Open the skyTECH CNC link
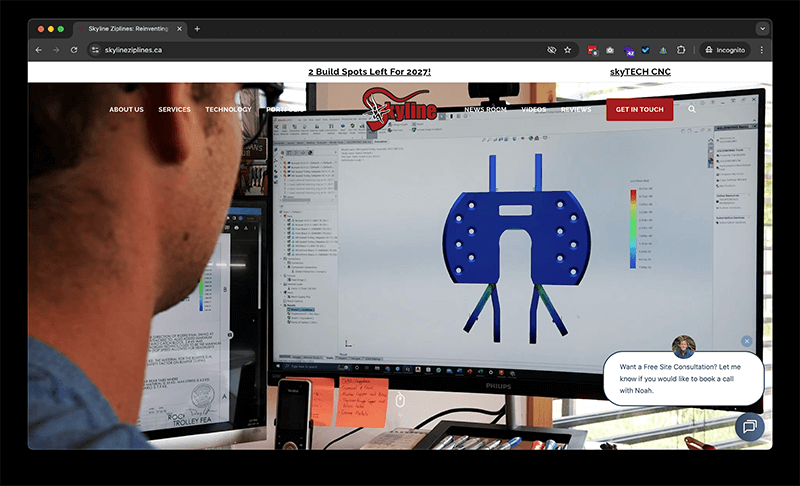This screenshot has height=486, width=800. click(640, 72)
